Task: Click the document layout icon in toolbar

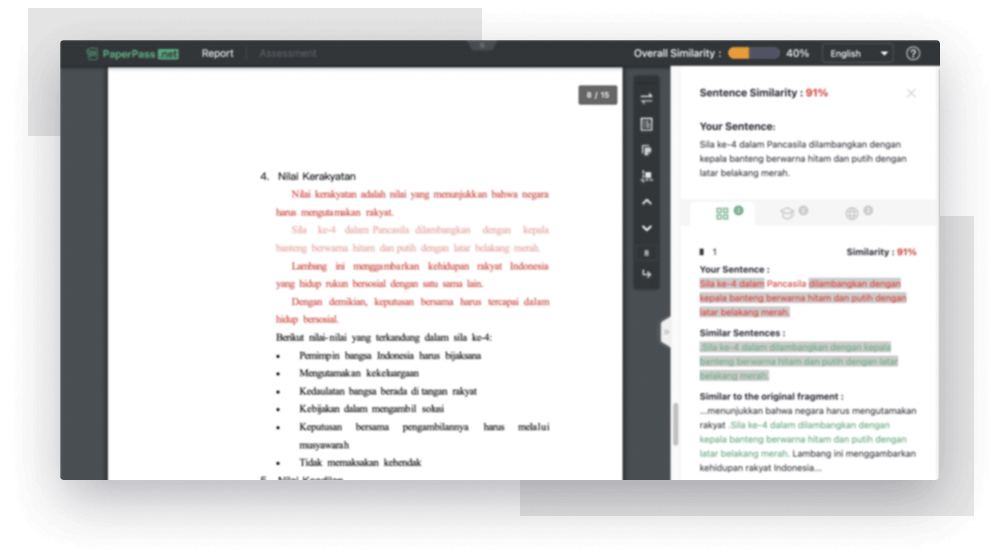Action: 646,124
